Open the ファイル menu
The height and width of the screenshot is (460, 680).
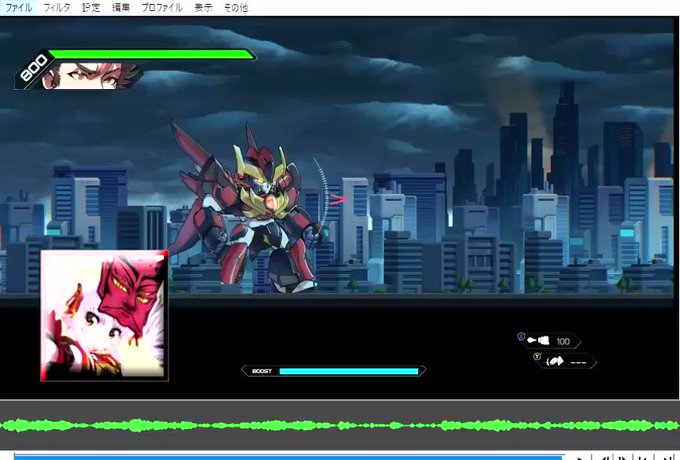19,7
